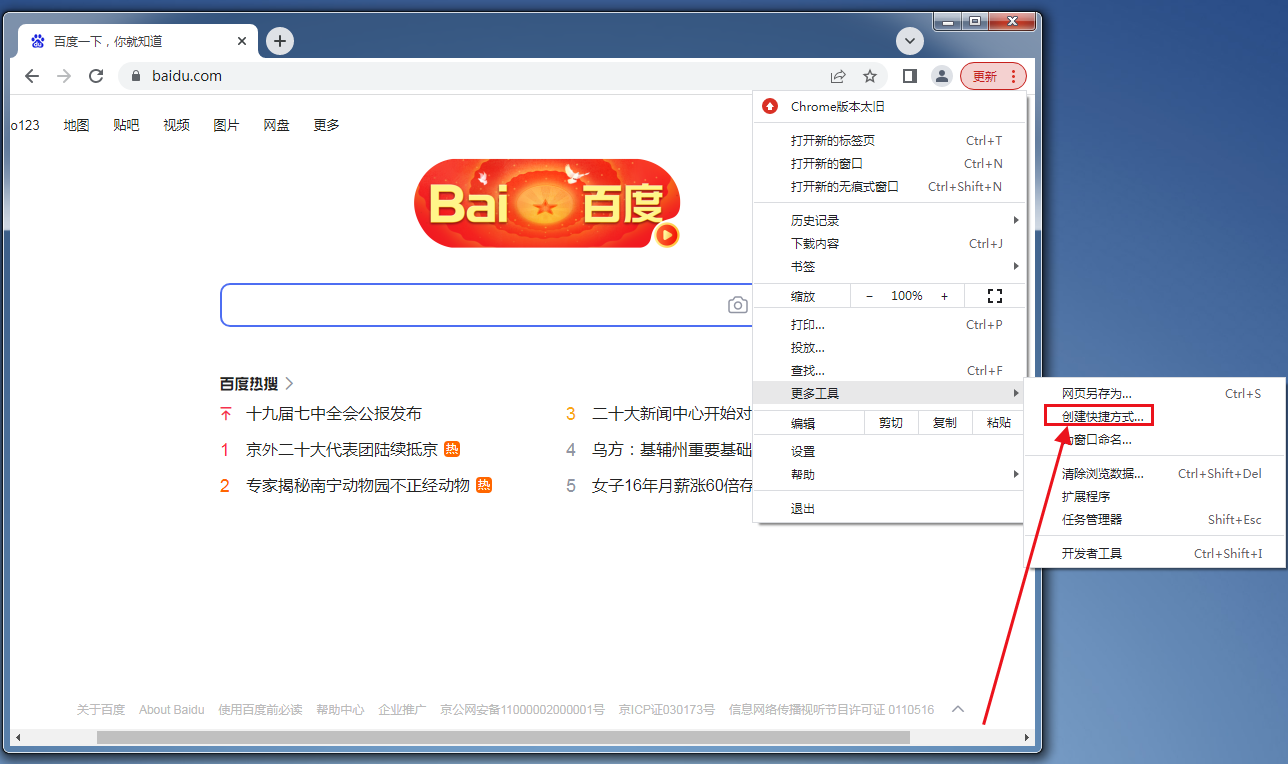1288x764 pixels.
Task: Choose 退出 to quit Chrome
Action: 889,509
